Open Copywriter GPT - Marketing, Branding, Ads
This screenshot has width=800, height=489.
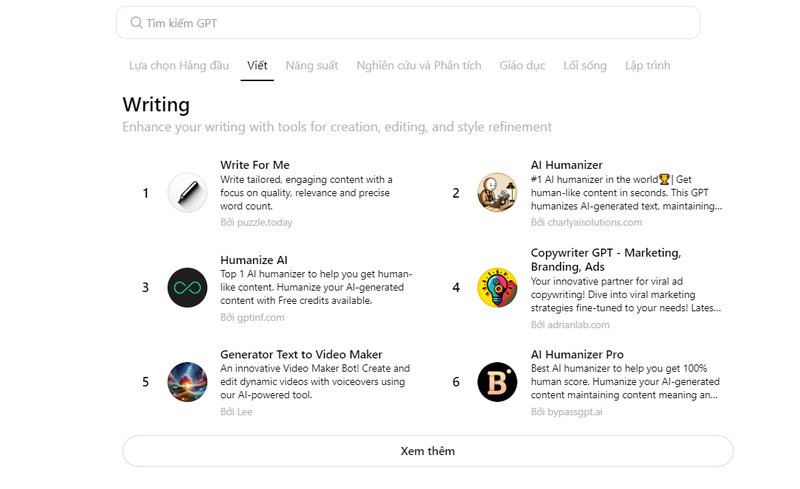point(606,259)
